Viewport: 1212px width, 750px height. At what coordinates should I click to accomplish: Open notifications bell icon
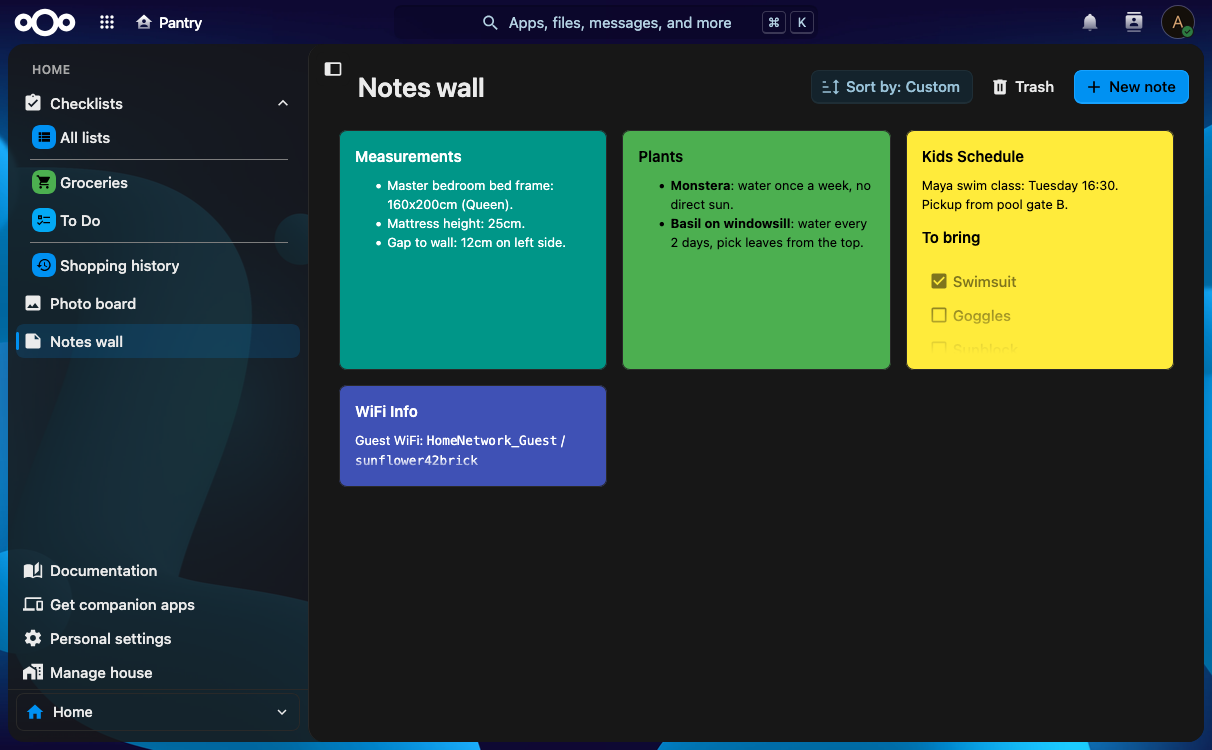1090,22
